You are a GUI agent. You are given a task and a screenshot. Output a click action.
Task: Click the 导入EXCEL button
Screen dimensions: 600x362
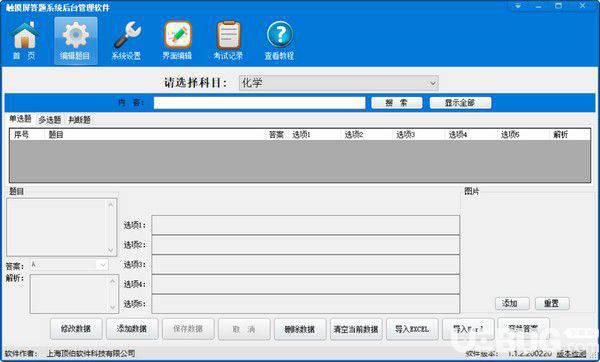(412, 329)
